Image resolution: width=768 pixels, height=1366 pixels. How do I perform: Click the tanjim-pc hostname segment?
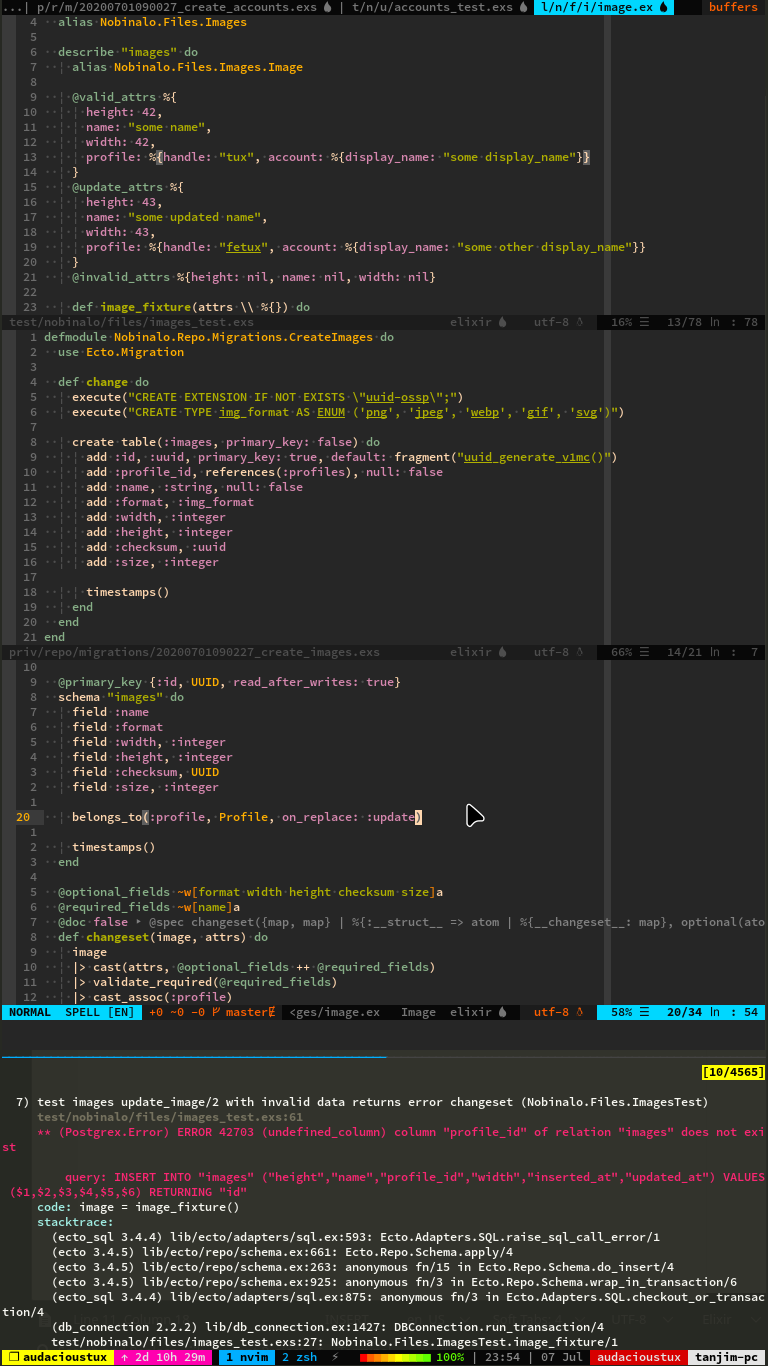tap(727, 1357)
